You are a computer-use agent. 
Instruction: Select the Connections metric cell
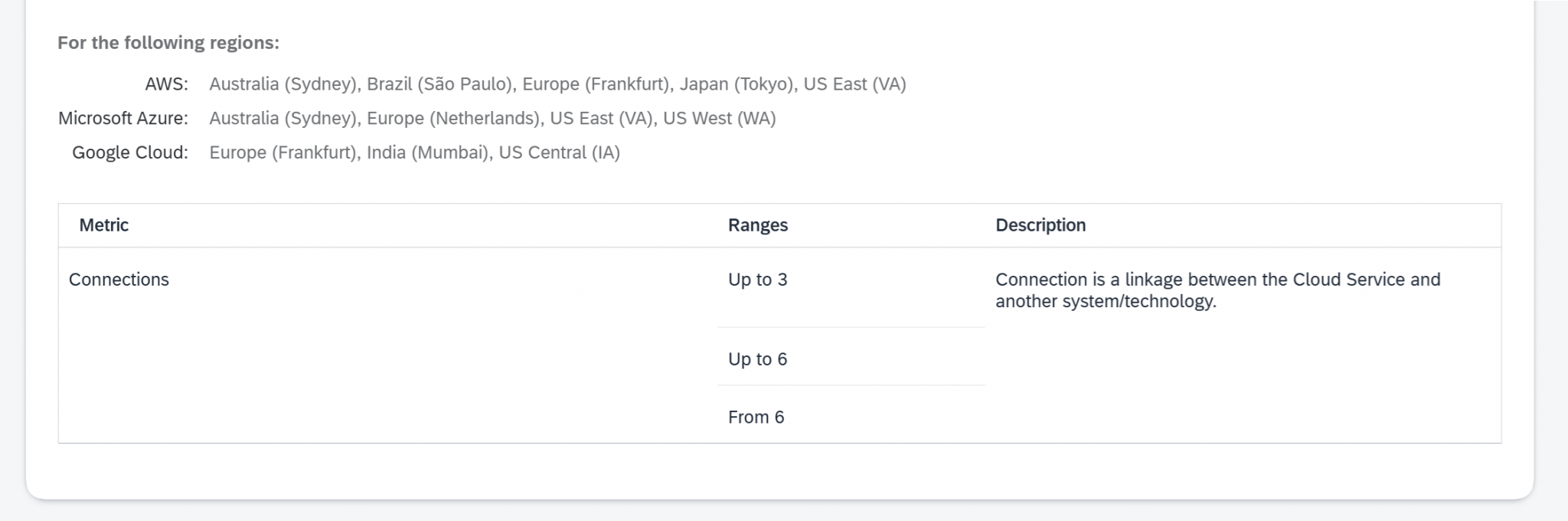click(x=119, y=280)
